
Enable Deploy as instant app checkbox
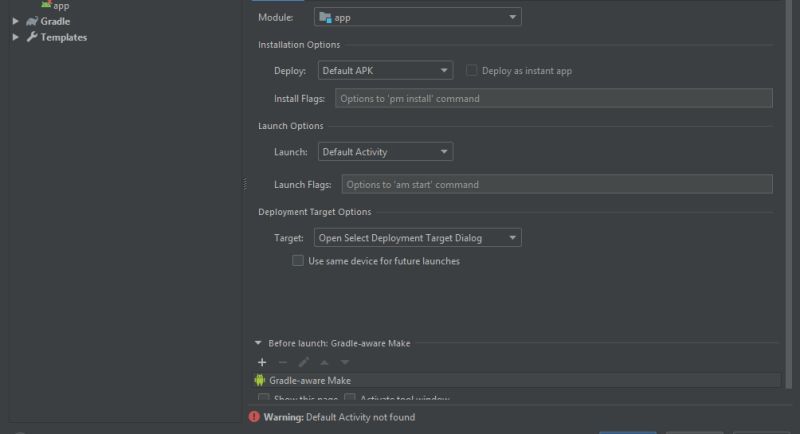pos(471,70)
